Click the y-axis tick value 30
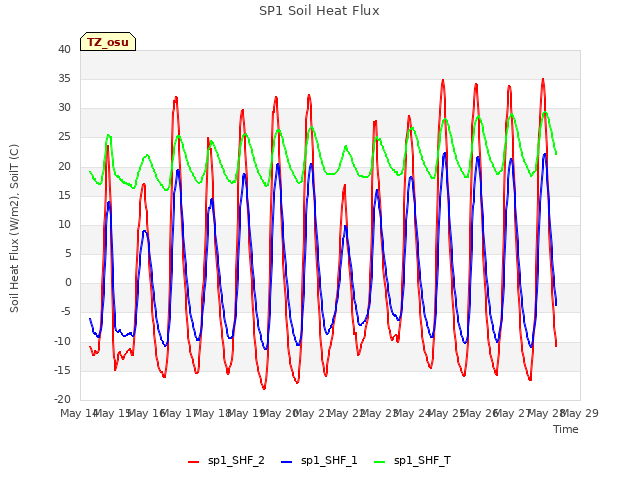This screenshot has width=640, height=480. [x=64, y=108]
